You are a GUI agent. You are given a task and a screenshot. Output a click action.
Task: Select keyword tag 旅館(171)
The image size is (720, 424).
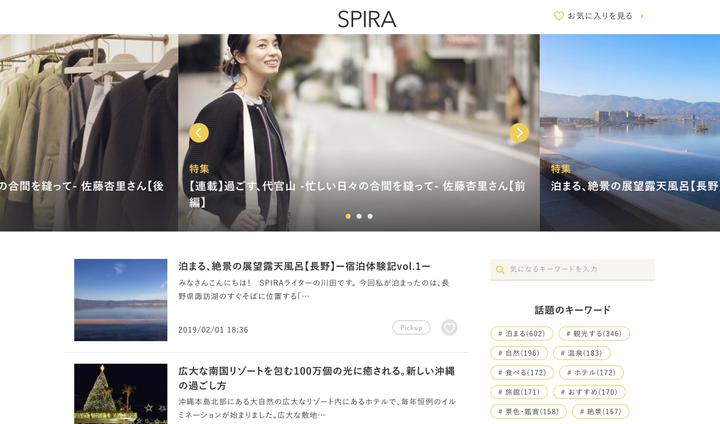point(519,392)
